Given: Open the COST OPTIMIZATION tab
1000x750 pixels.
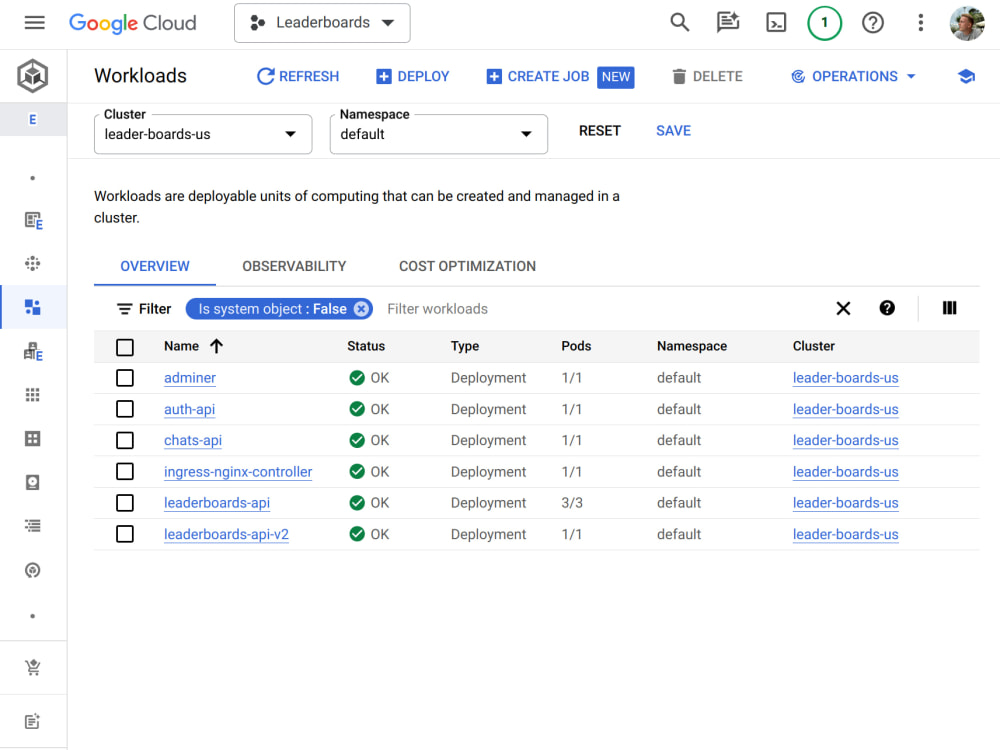Looking at the screenshot, I should 466,266.
